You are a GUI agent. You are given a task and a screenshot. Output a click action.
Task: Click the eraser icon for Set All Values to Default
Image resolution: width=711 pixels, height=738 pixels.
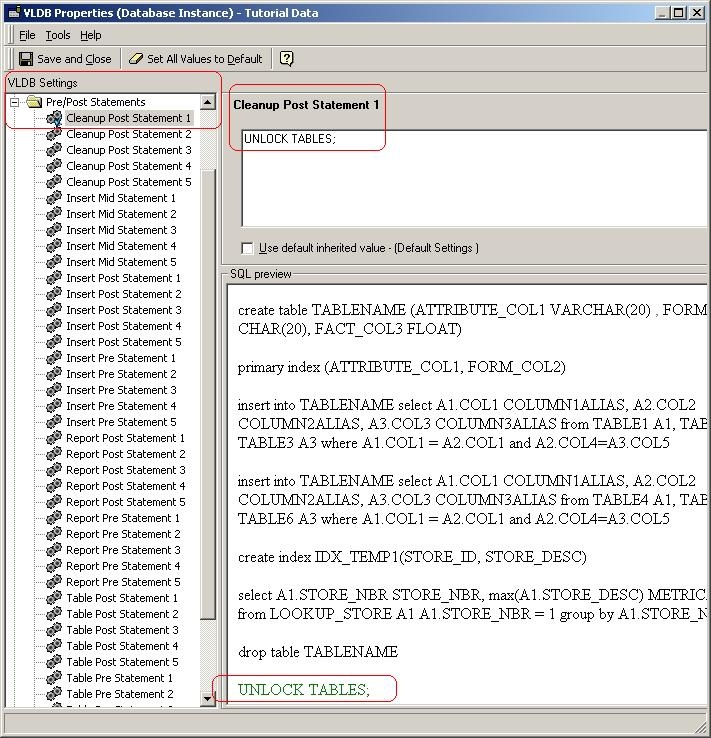click(136, 59)
